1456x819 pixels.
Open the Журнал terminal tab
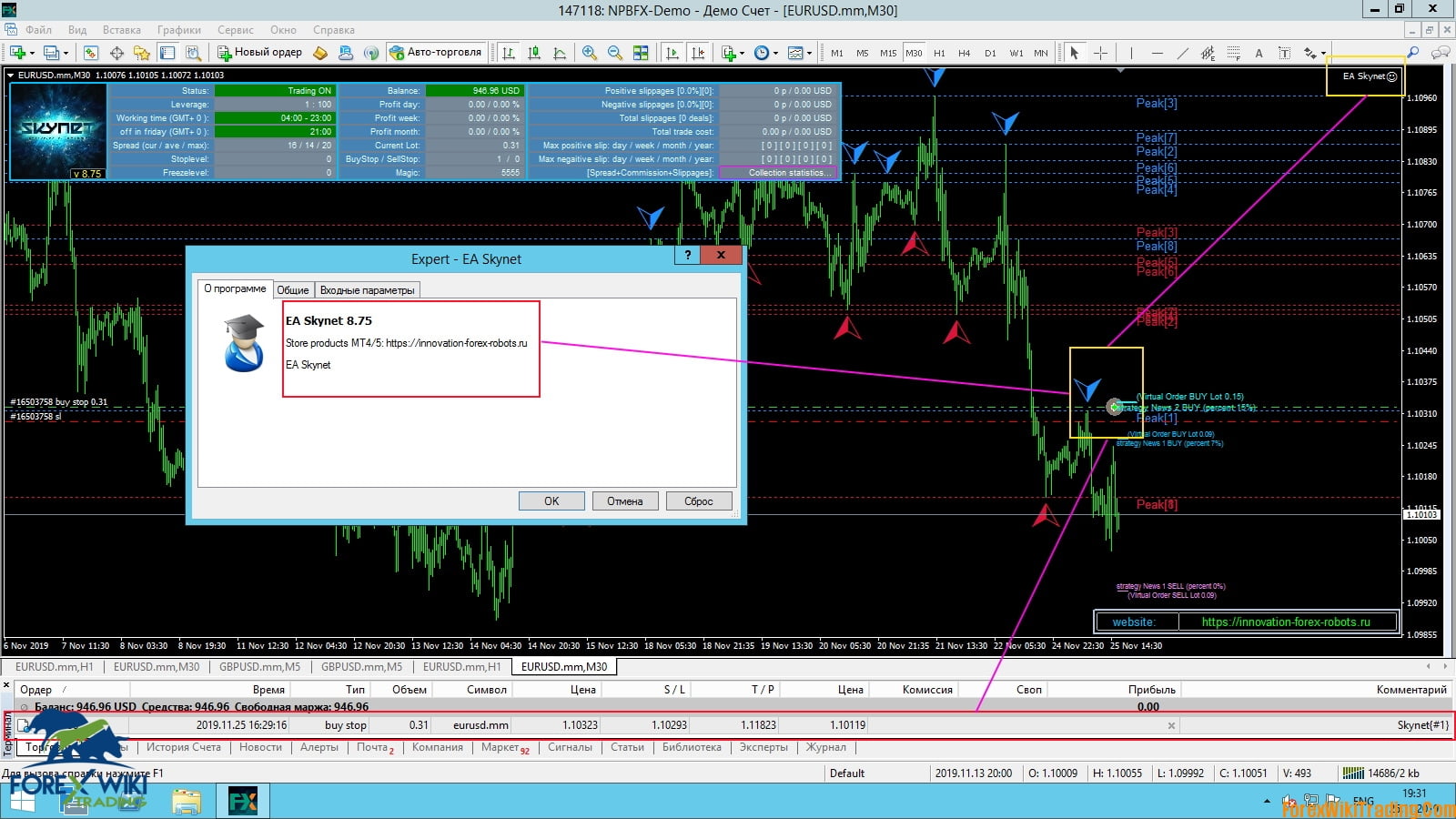(825, 747)
